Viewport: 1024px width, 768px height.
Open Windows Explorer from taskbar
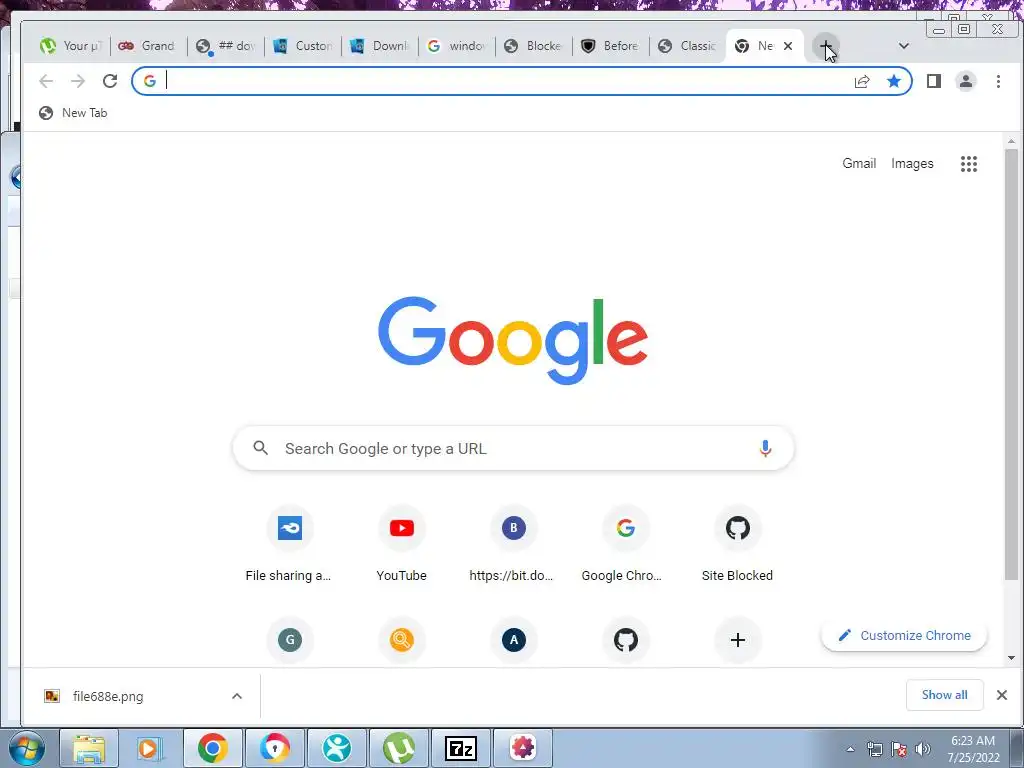(x=88, y=748)
